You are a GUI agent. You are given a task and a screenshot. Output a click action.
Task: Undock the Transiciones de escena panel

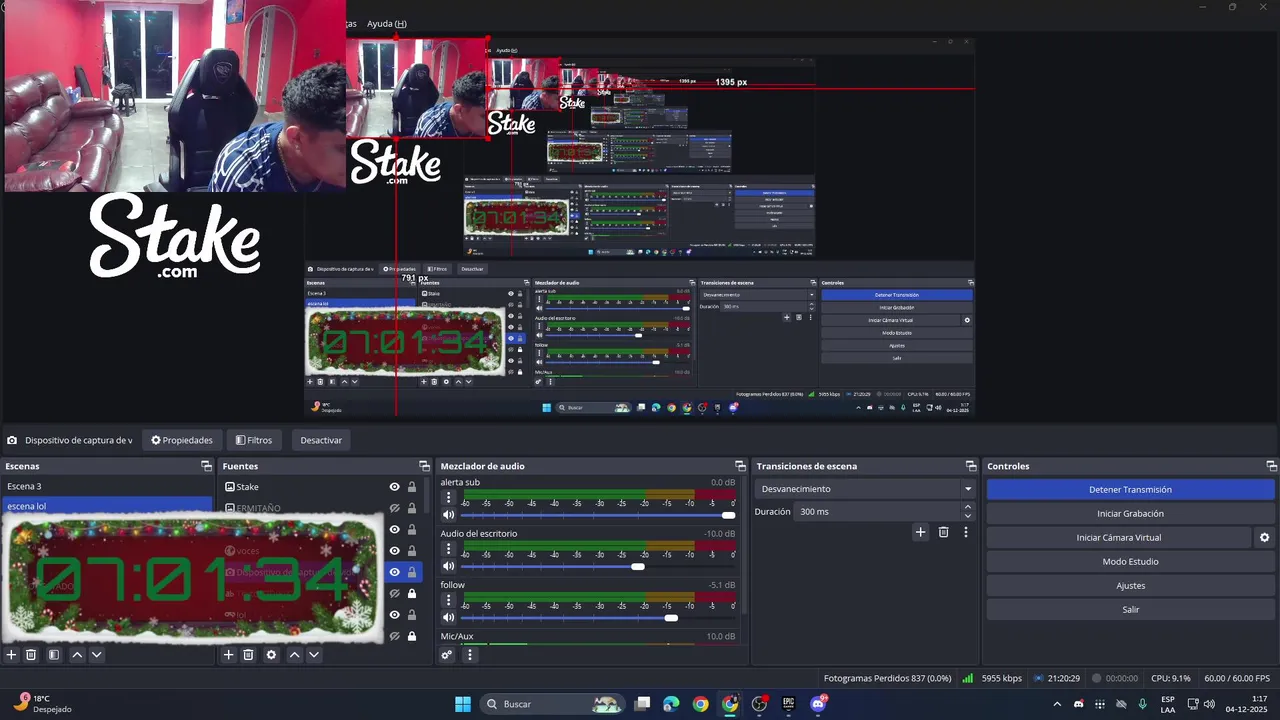[x=971, y=466]
